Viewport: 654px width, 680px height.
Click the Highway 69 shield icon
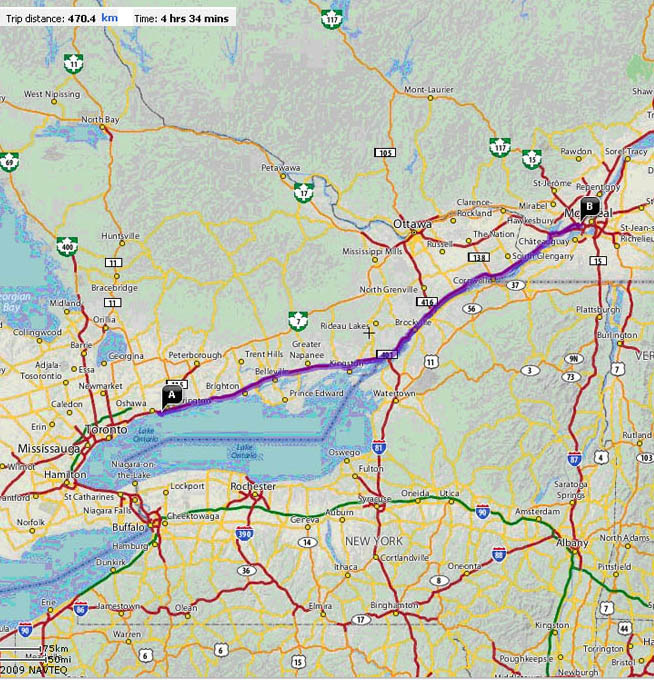click(10, 160)
